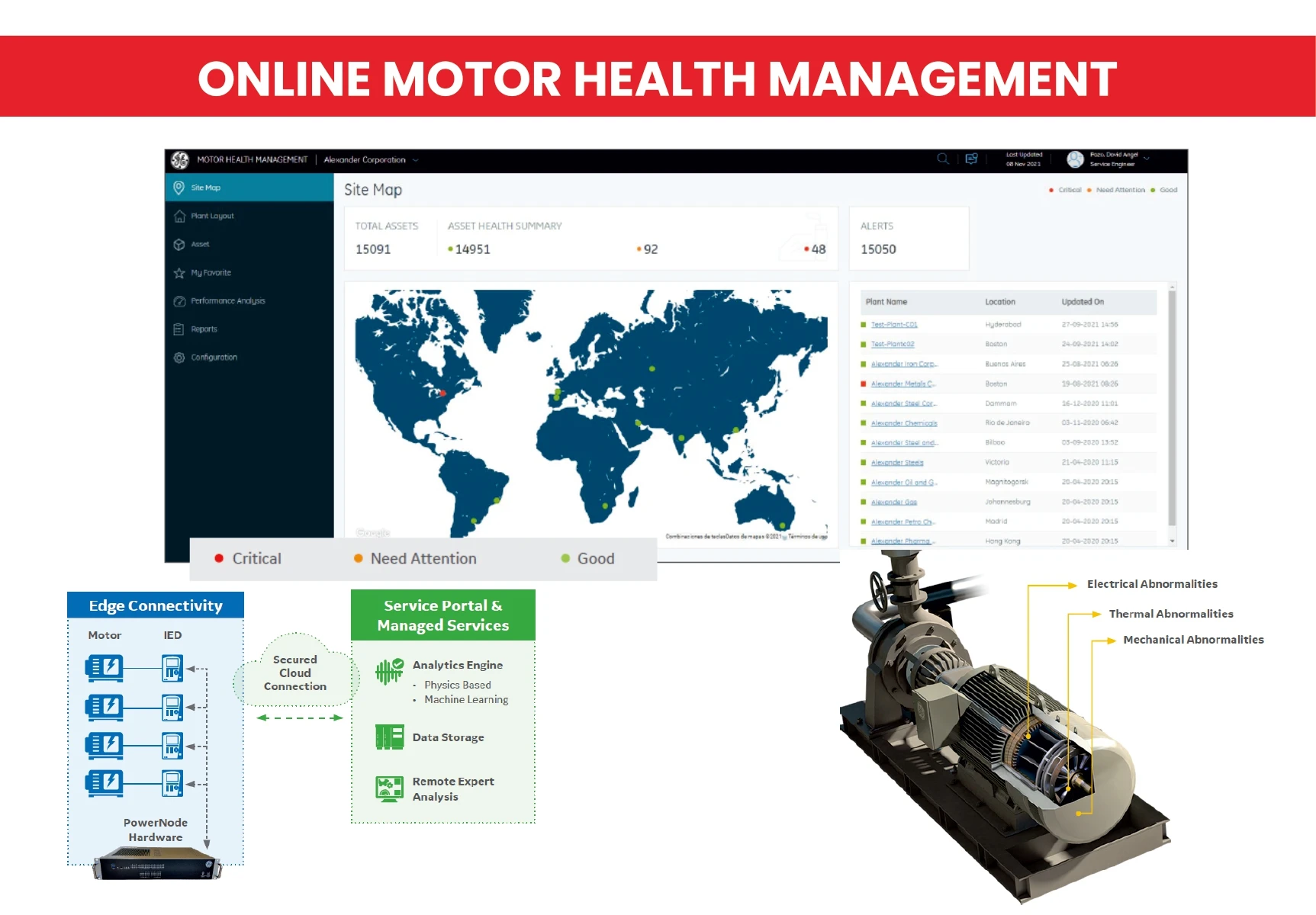Click the user avatar profile icon

click(1075, 159)
